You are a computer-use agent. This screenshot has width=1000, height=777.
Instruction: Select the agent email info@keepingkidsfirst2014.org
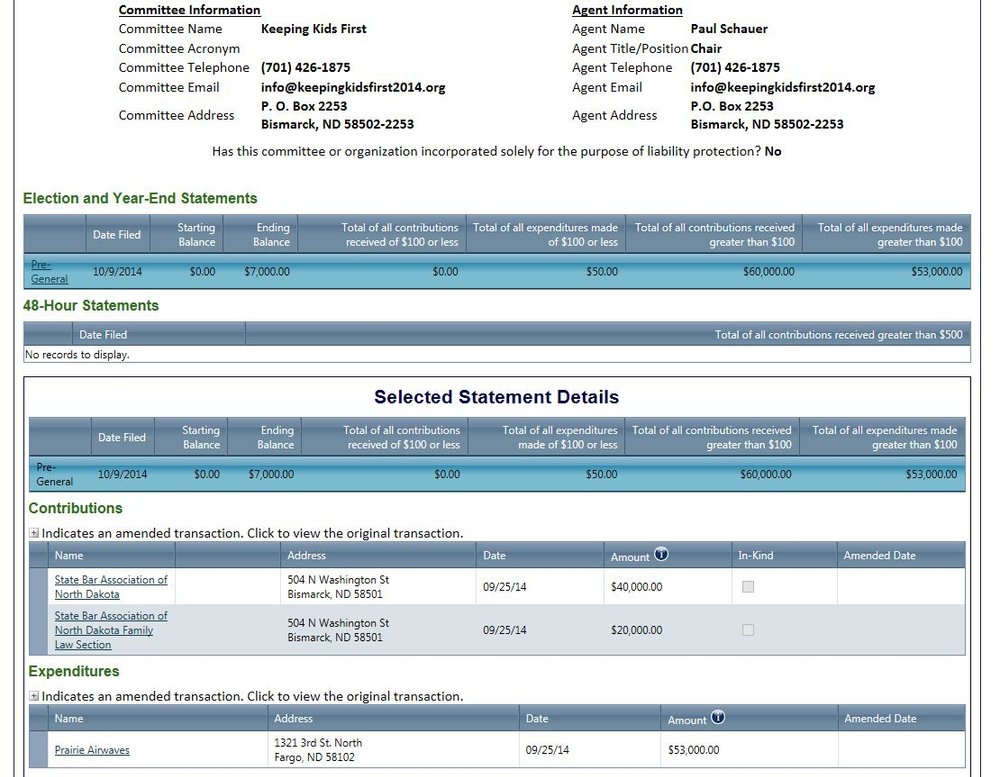click(783, 87)
